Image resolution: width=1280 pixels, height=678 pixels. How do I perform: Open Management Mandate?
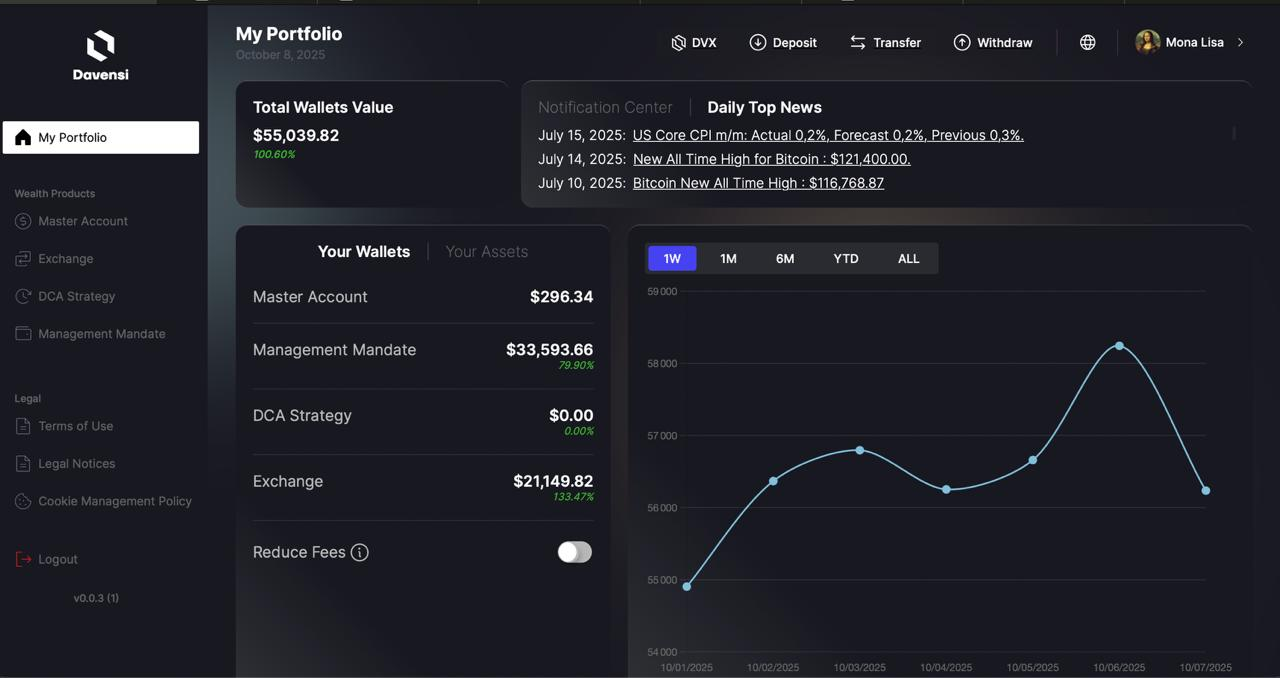[101, 333]
